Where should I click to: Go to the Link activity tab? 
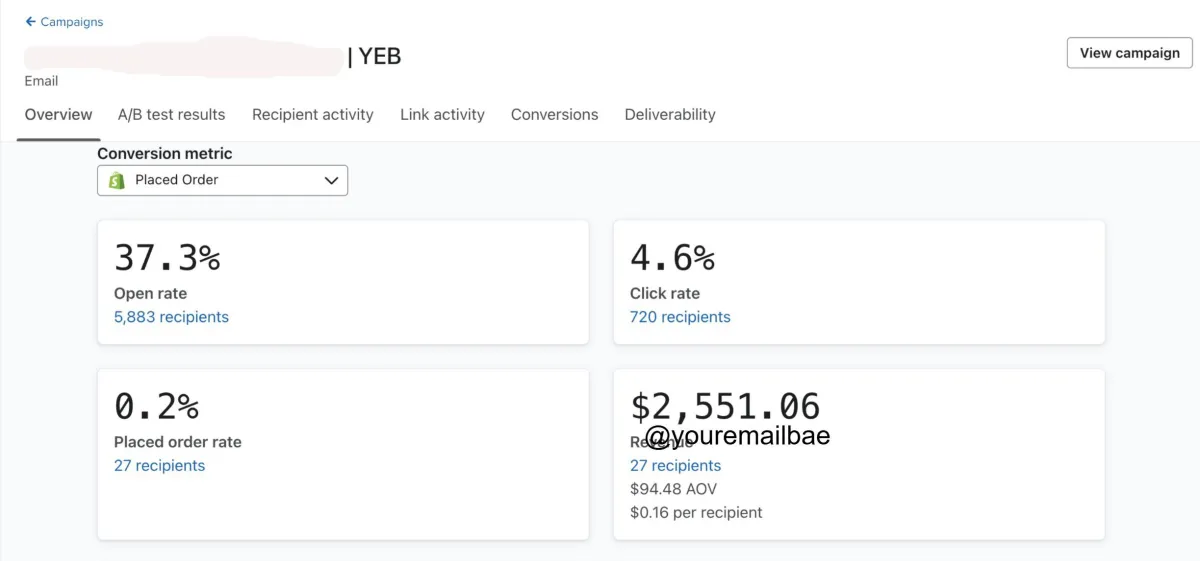442,115
